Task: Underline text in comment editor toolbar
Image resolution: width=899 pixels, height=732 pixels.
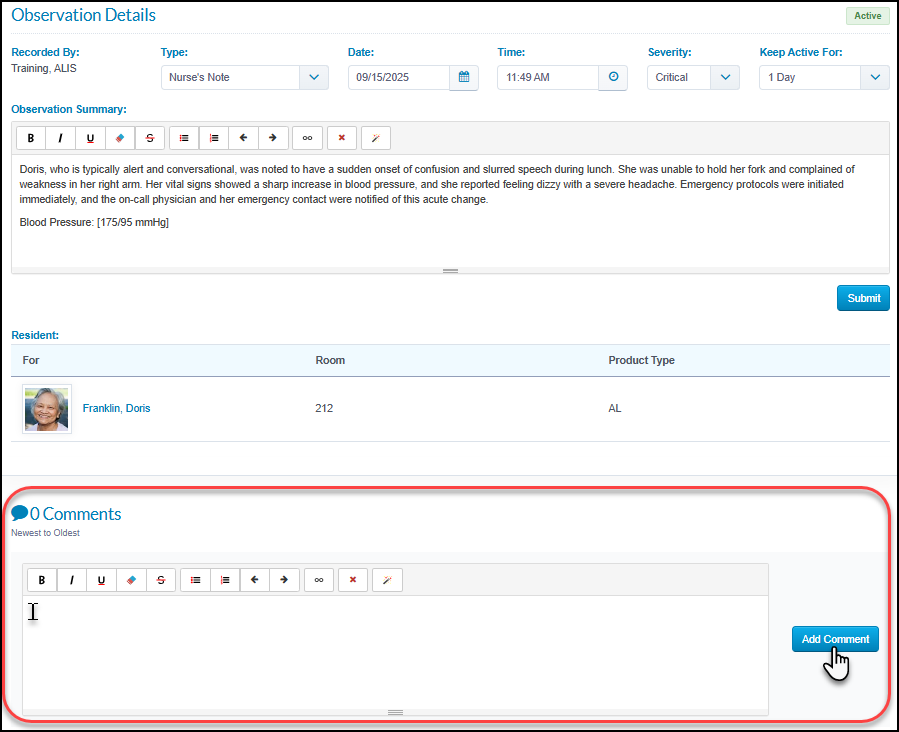Action: coord(101,580)
